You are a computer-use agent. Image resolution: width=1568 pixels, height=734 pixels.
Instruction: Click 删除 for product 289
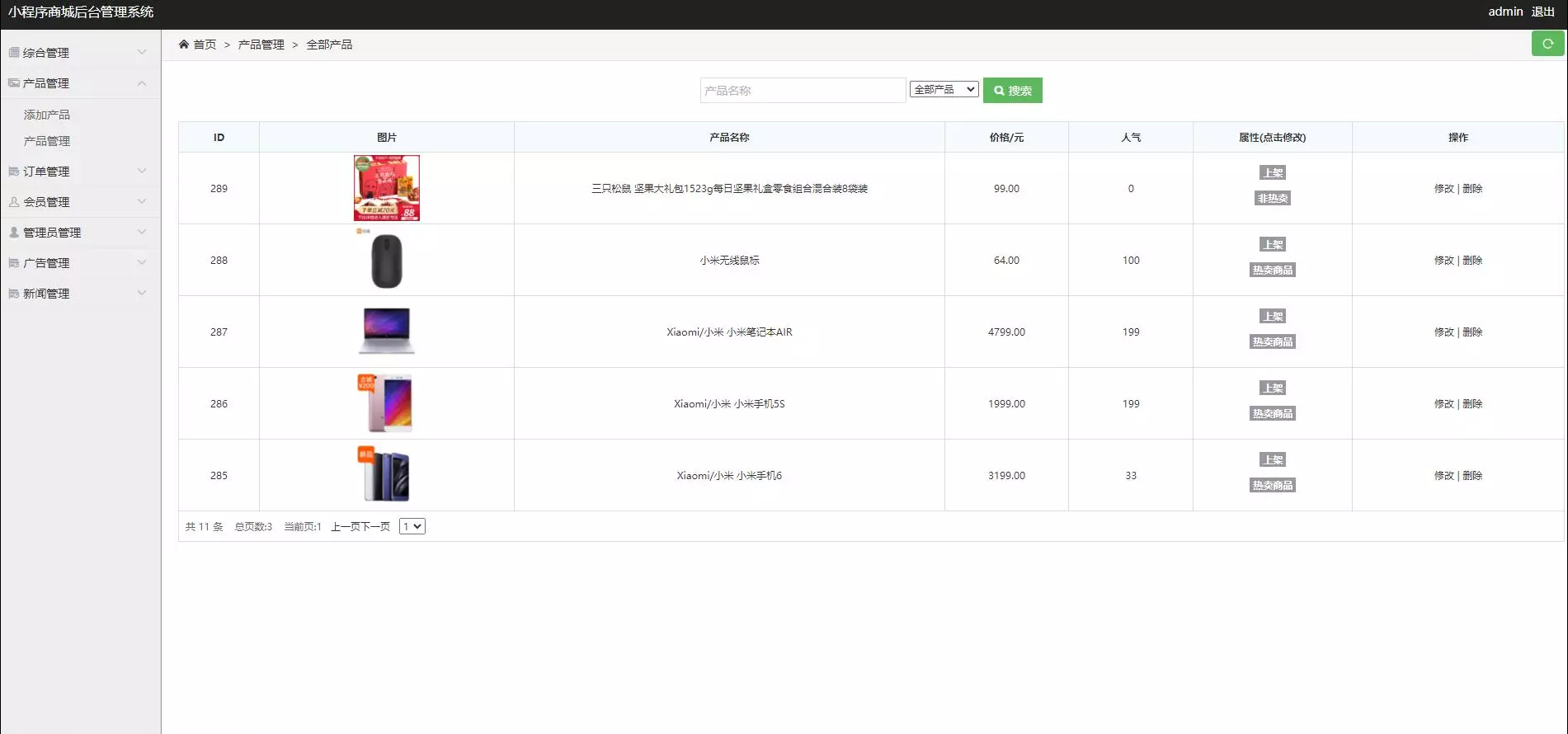pyautogui.click(x=1472, y=188)
